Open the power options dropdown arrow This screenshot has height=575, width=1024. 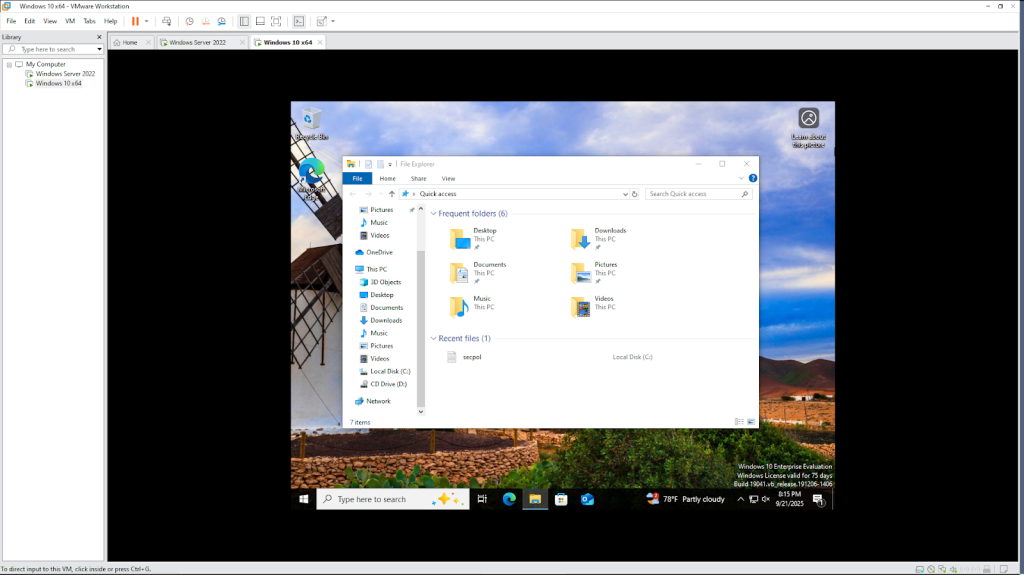point(147,21)
